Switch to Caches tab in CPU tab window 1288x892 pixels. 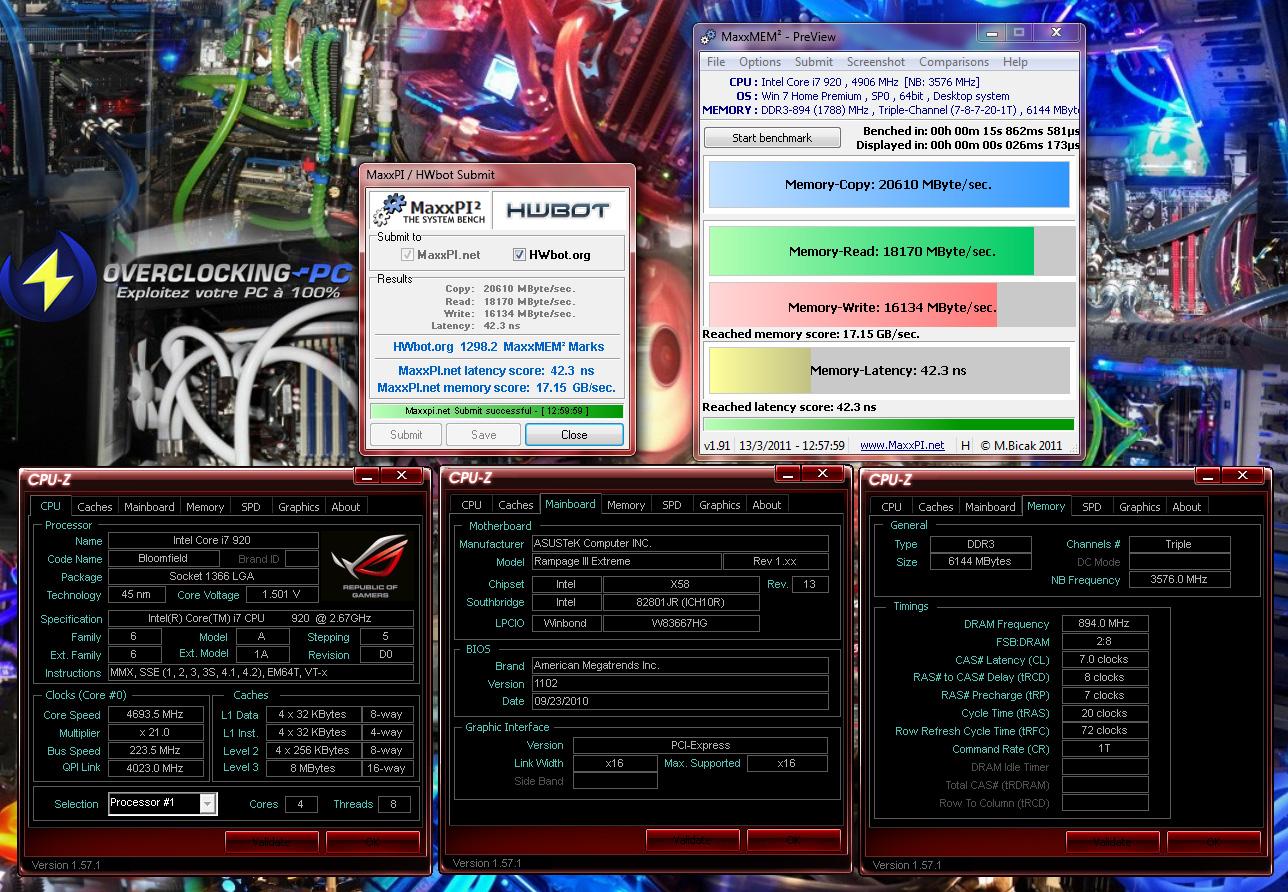95,507
